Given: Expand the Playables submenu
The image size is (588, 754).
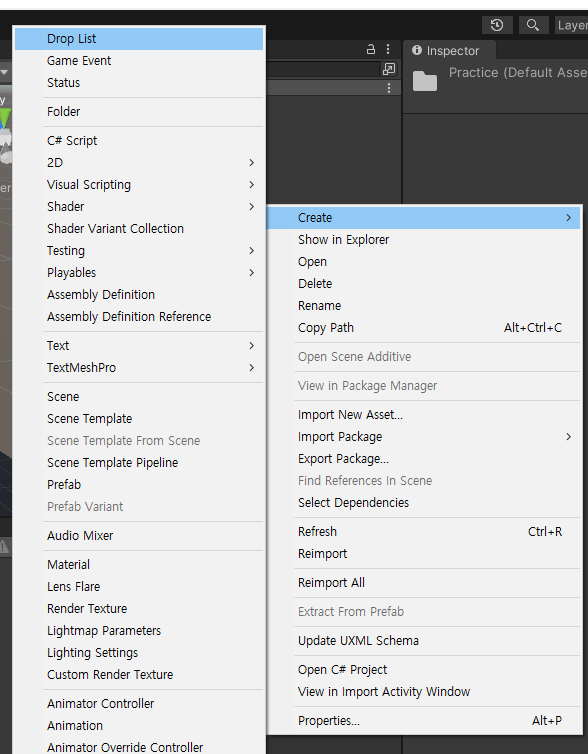Looking at the screenshot, I should click(x=139, y=273).
